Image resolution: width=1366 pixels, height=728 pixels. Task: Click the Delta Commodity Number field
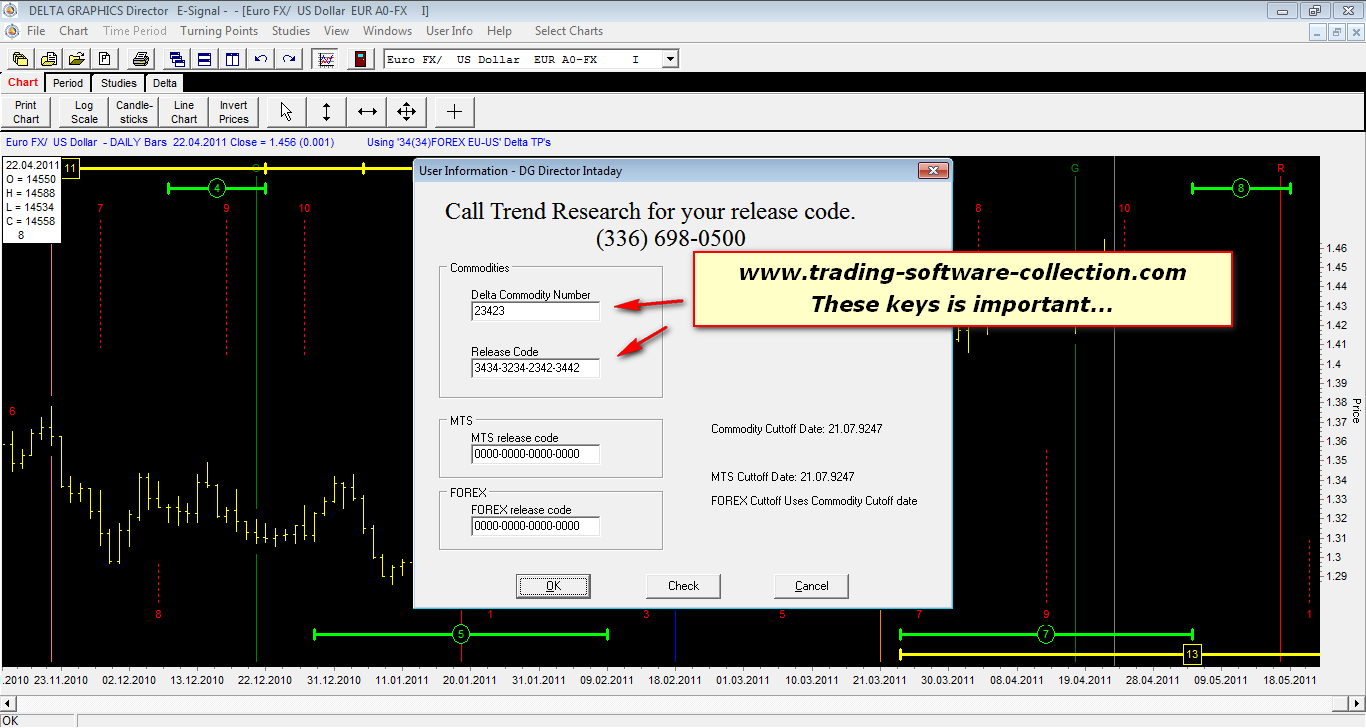(x=535, y=311)
